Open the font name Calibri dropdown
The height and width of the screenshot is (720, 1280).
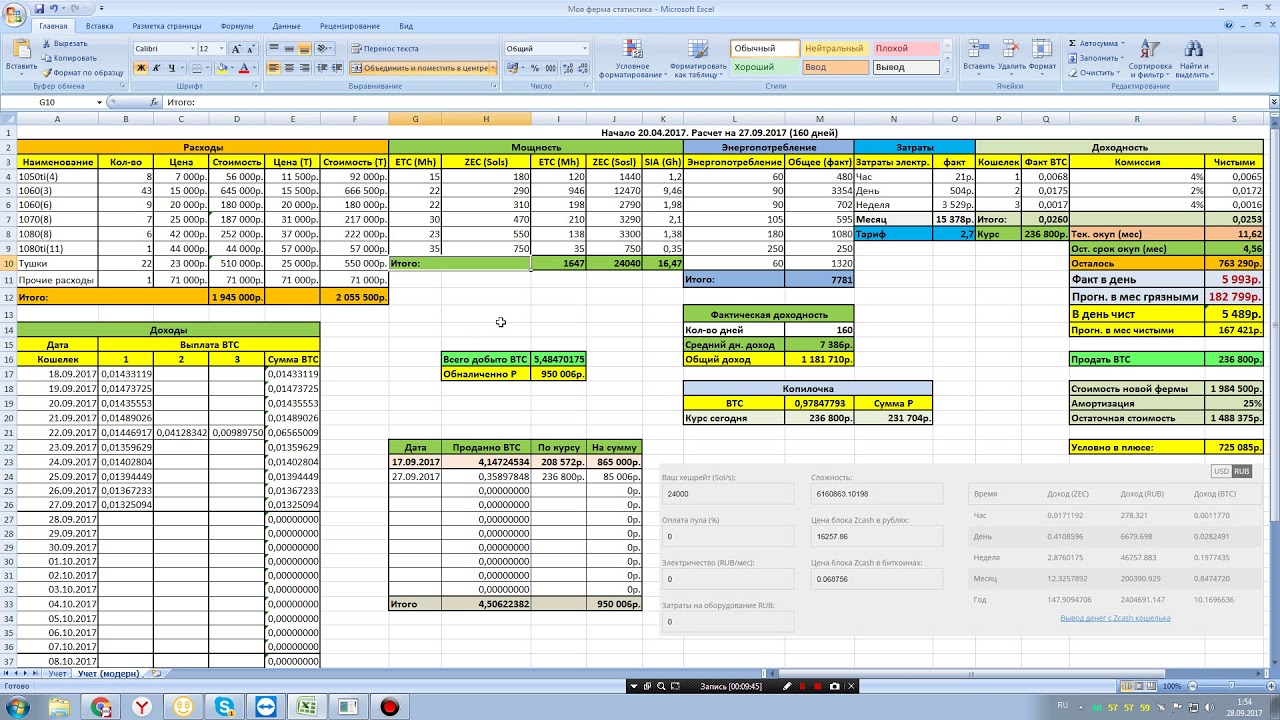(192, 48)
